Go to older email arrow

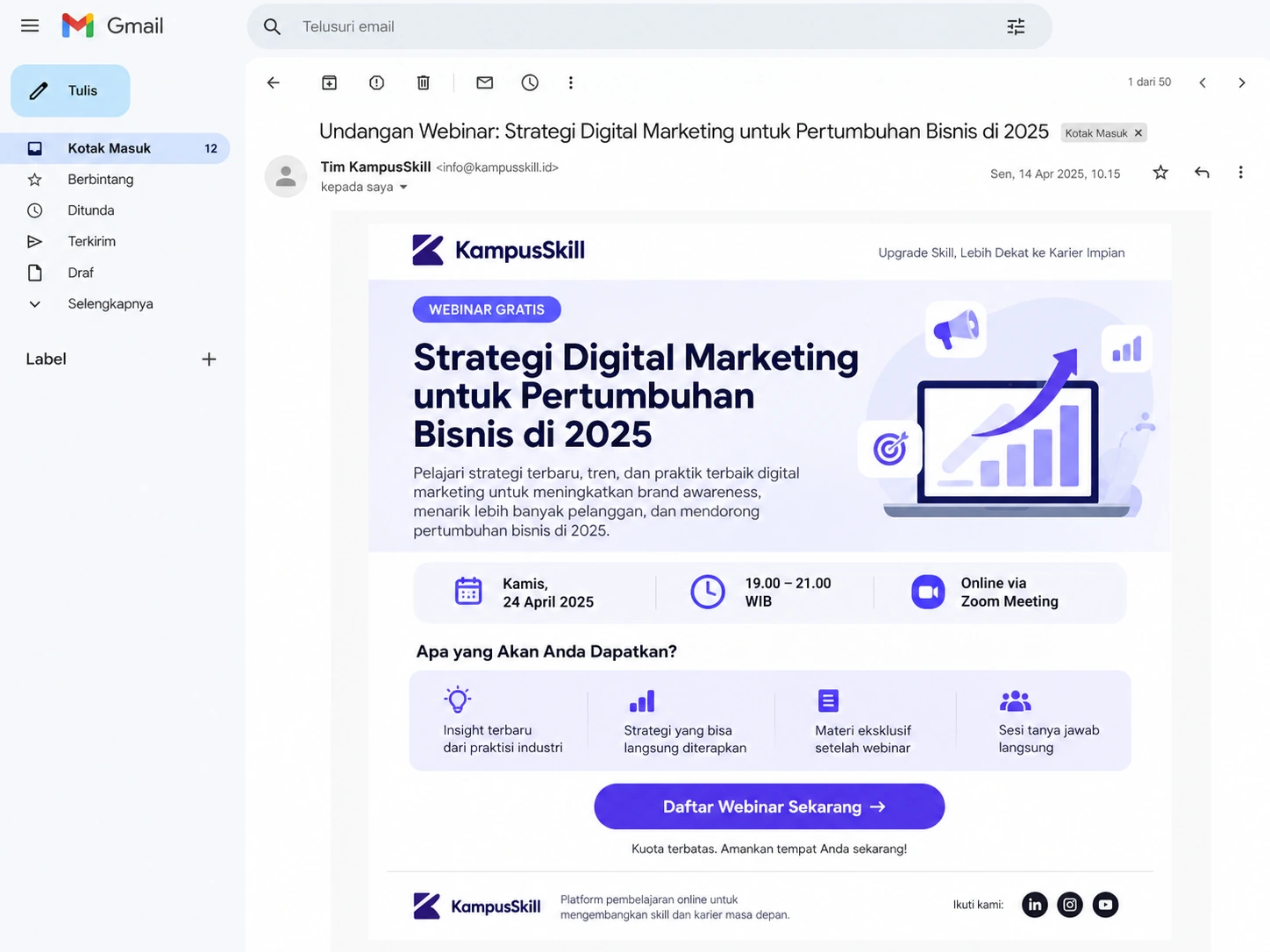pos(1242,82)
